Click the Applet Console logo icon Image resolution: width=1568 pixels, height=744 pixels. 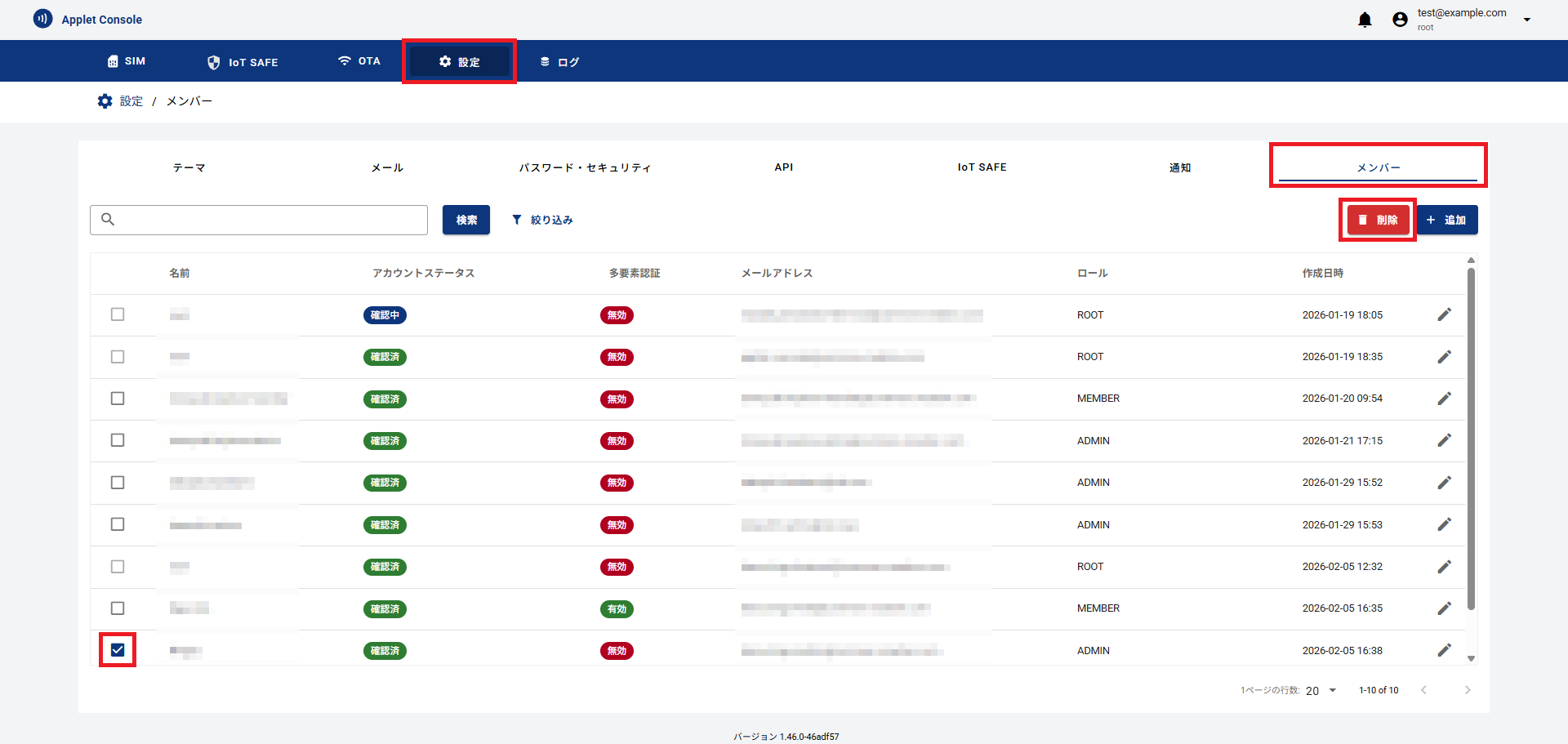click(42, 19)
